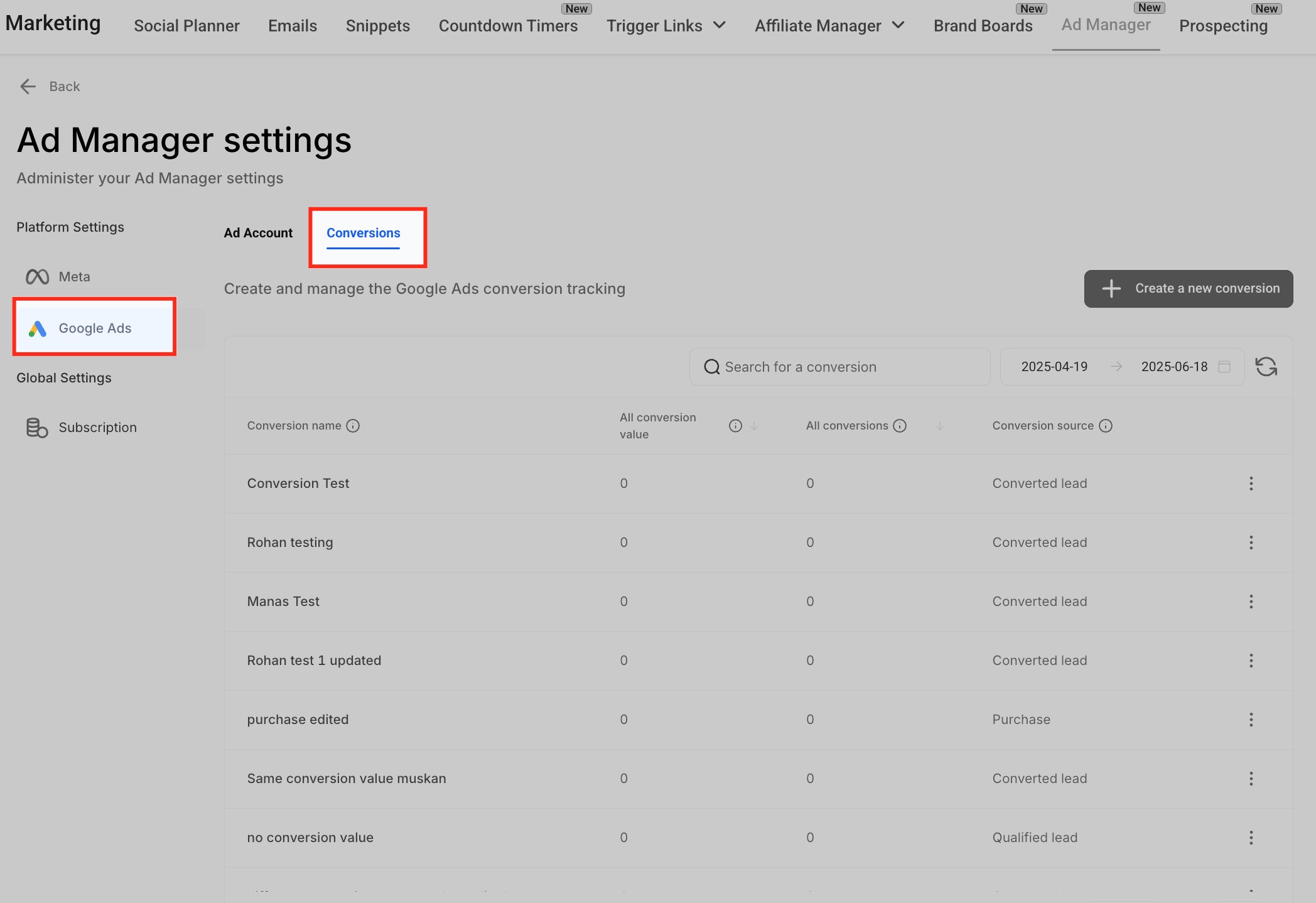Click the refresh conversions icon
Image resolution: width=1316 pixels, height=903 pixels.
coord(1266,367)
